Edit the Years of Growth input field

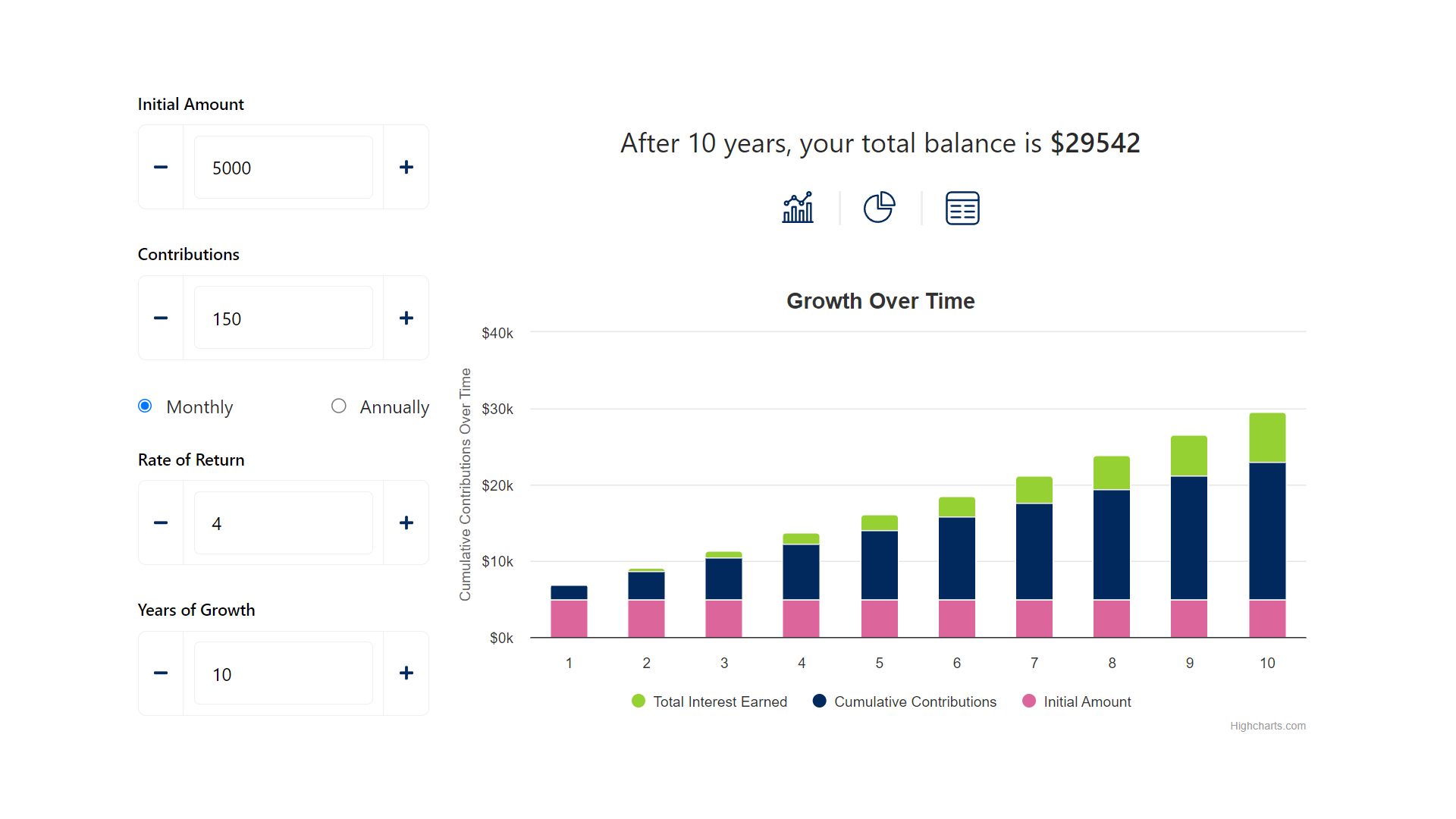pyautogui.click(x=283, y=673)
